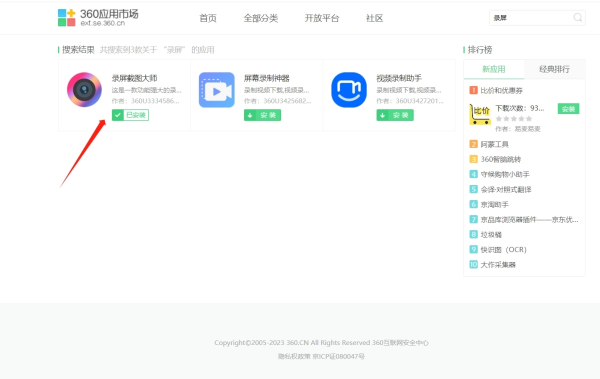Click the yellow 比价 shopping cart icon
600x379 pixels.
[x=480, y=114]
